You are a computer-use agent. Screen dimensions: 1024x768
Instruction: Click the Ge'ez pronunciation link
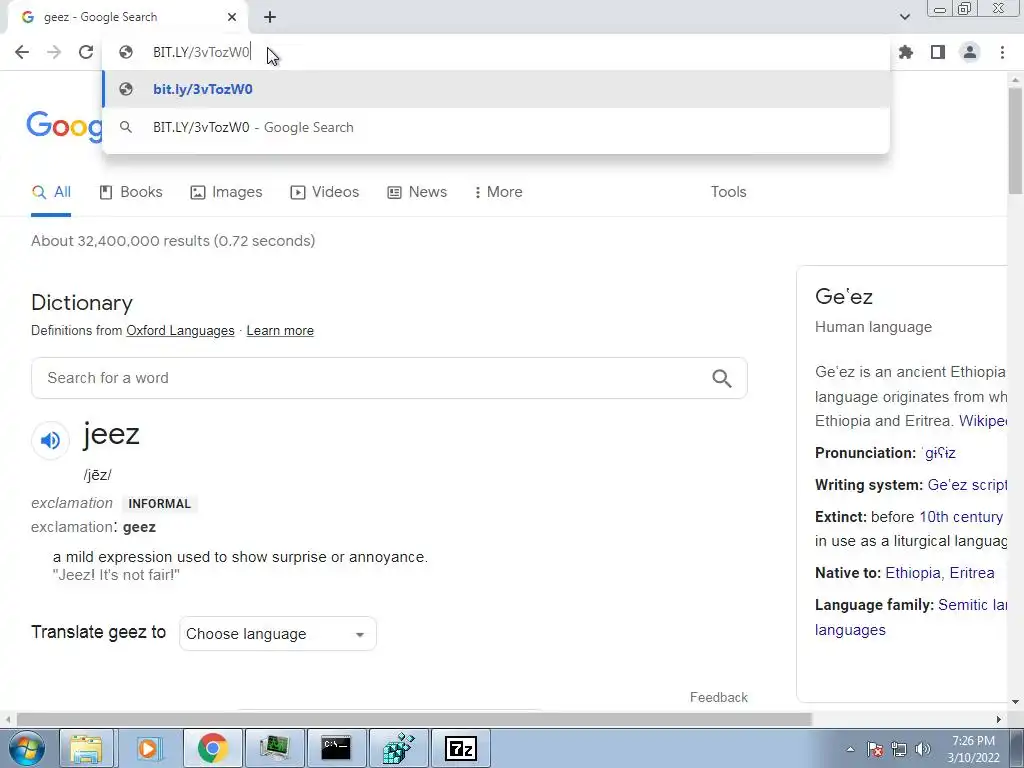pos(938,453)
